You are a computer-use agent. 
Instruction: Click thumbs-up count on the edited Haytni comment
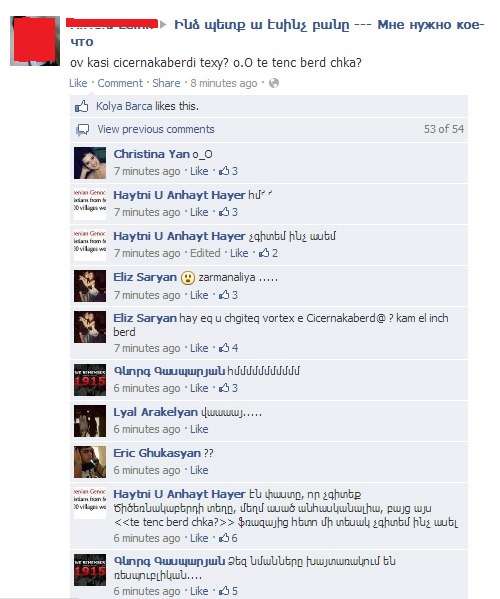[x=268, y=253]
